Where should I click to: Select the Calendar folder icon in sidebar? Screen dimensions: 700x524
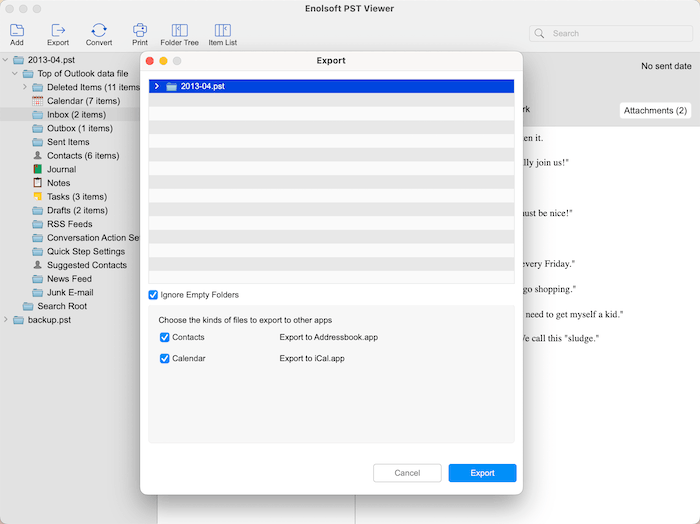point(38,101)
